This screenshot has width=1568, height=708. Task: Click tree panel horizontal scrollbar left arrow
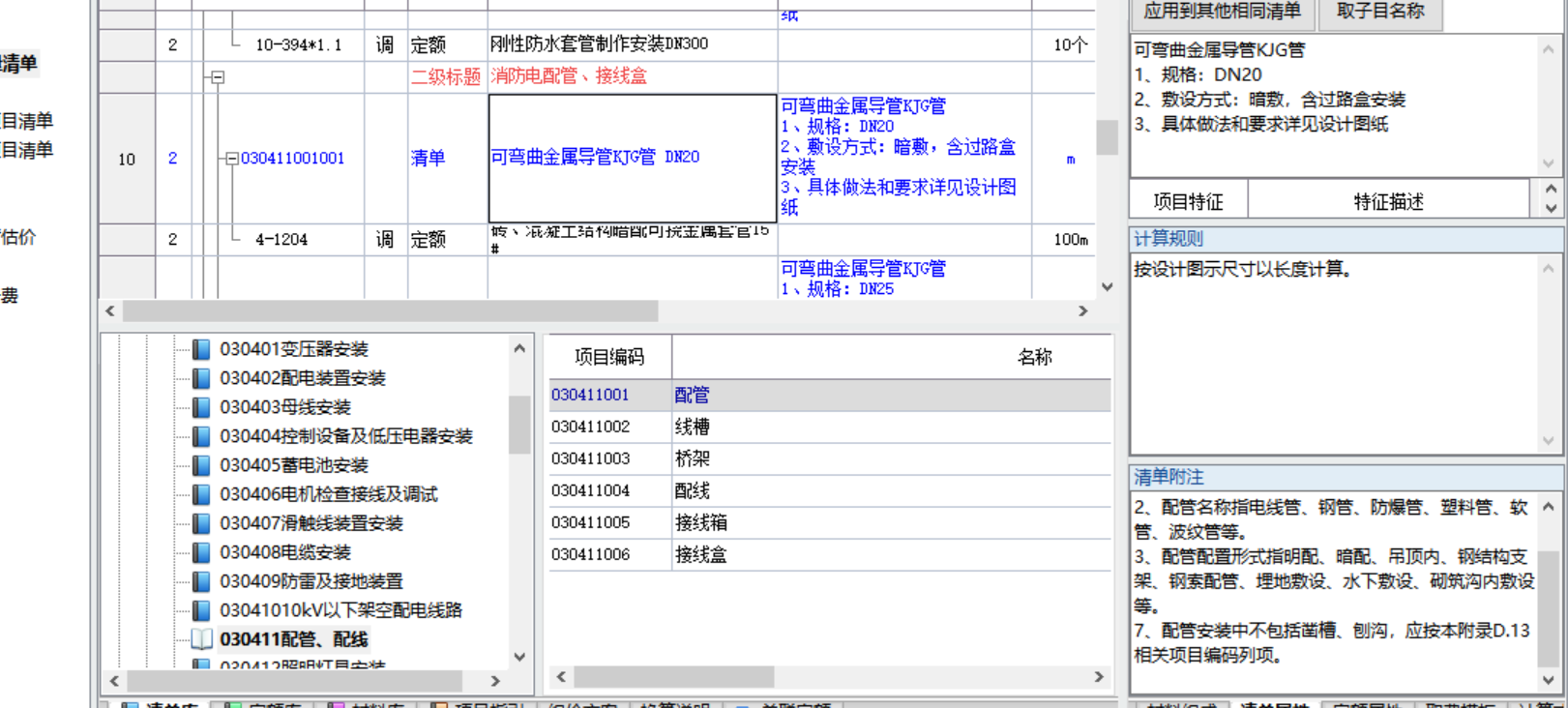pyautogui.click(x=115, y=681)
